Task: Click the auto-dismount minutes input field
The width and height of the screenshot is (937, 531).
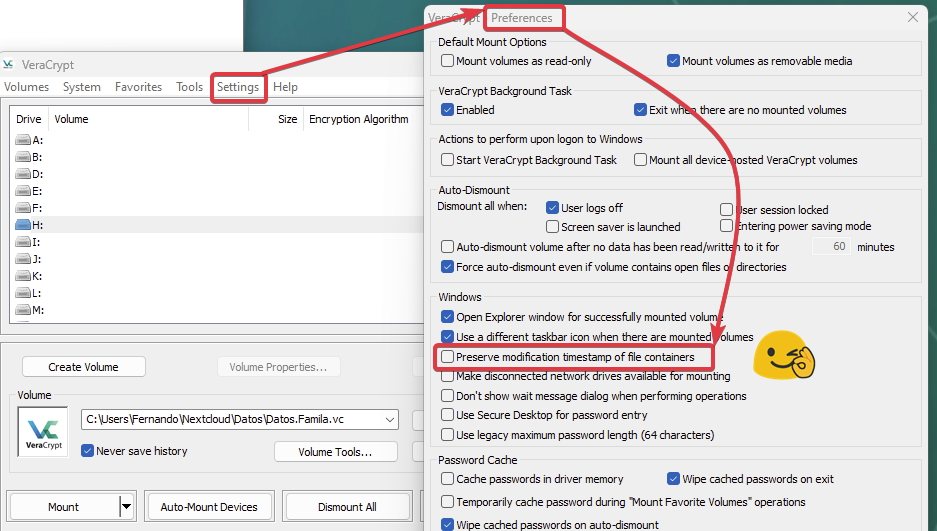Action: point(830,246)
